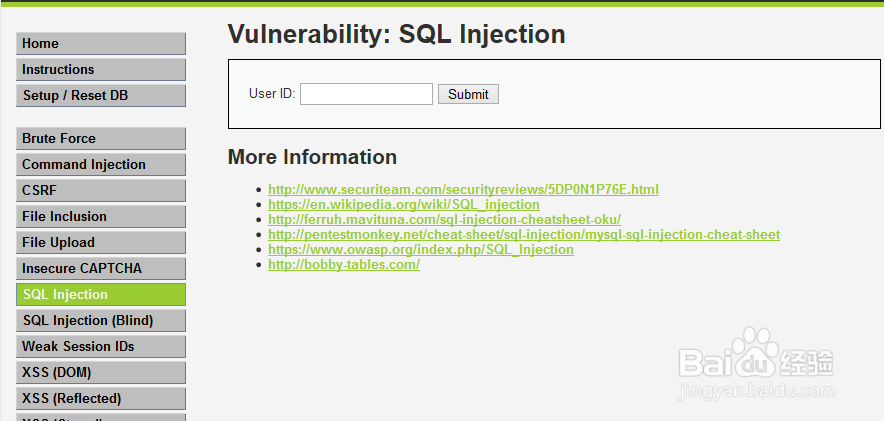The width and height of the screenshot is (884, 421).
Task: Open the Command Injection page
Action: pos(101,164)
